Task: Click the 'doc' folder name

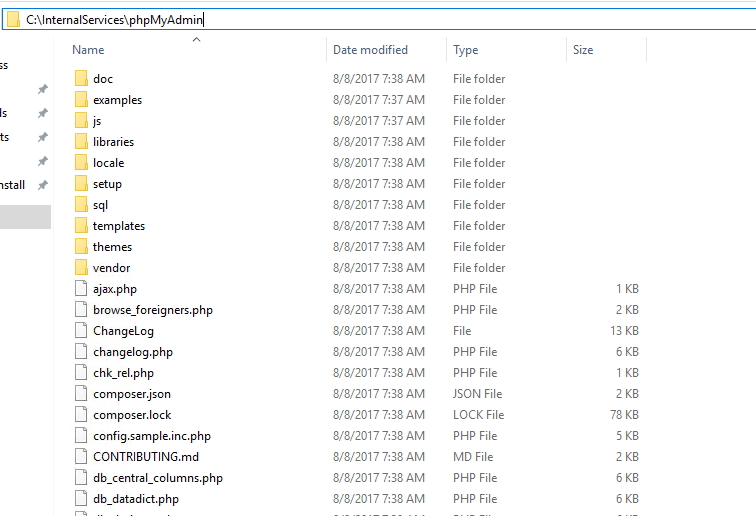Action: tap(103, 79)
